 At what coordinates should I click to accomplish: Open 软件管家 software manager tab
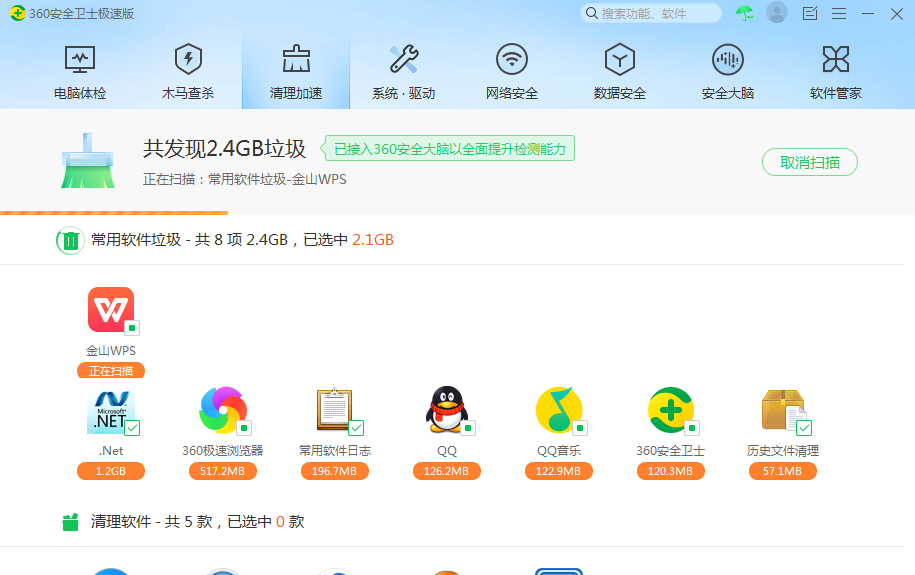(x=836, y=73)
